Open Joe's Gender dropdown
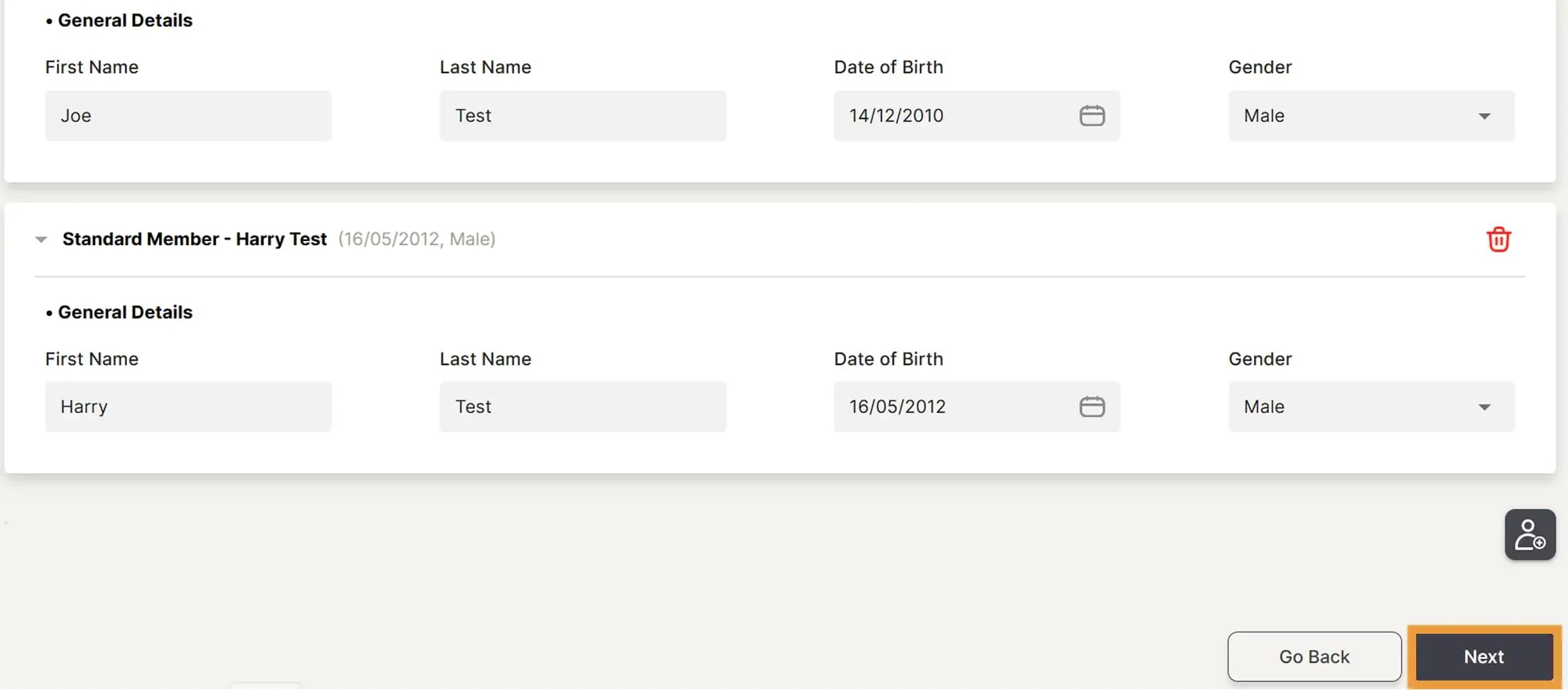The image size is (1568, 690). [1371, 115]
